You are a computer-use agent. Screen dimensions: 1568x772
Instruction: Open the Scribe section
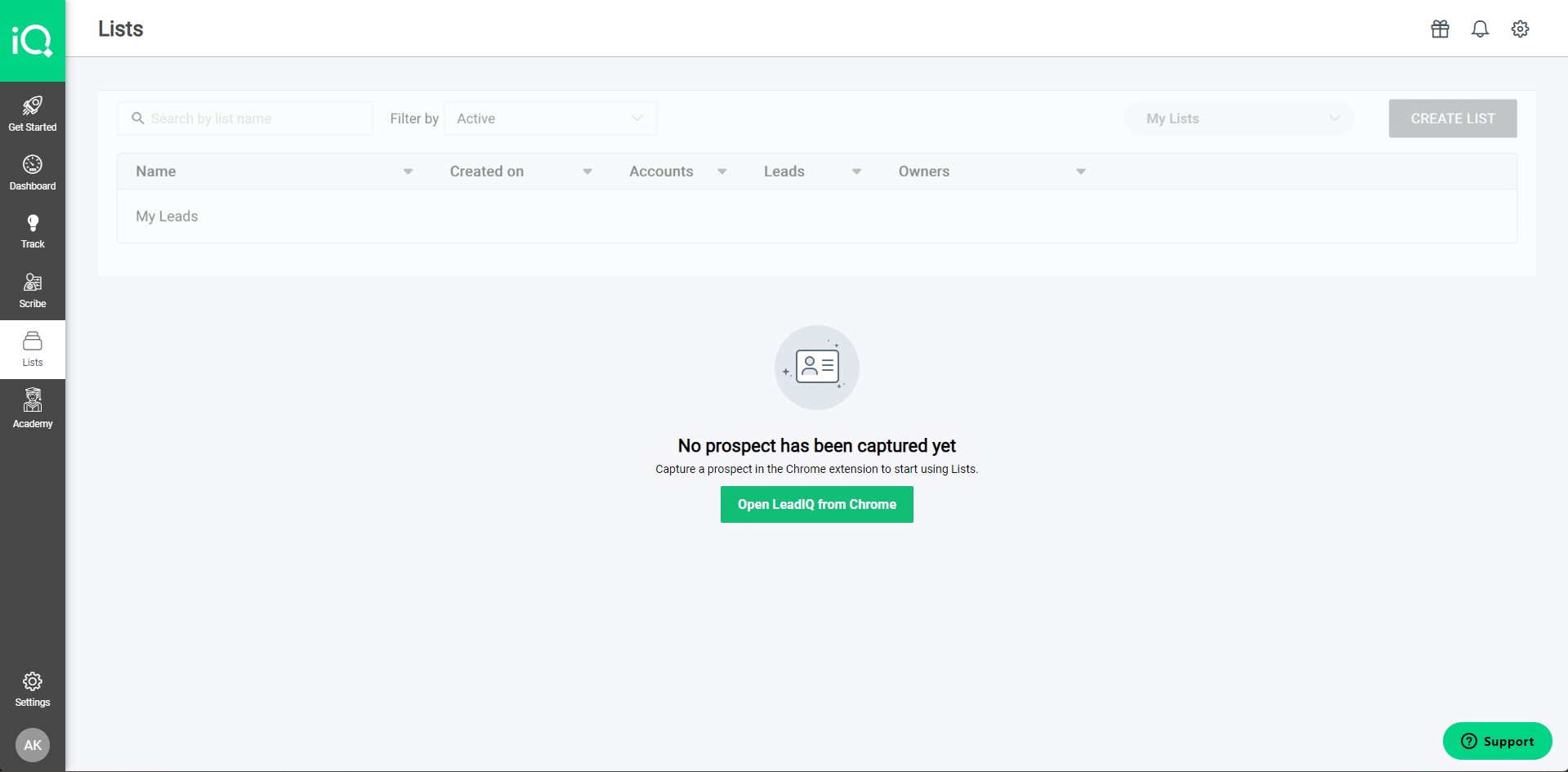[x=33, y=290]
